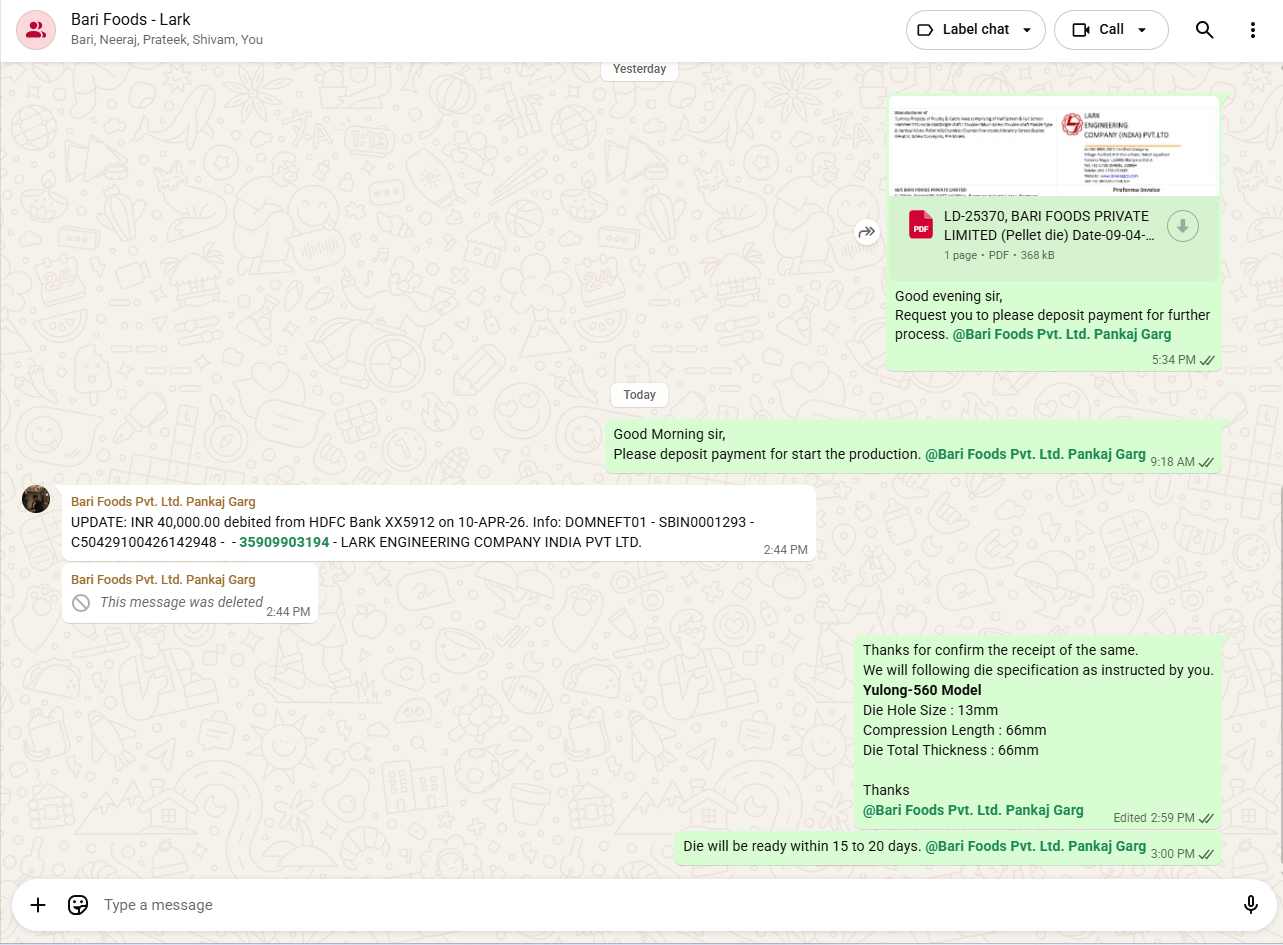Image resolution: width=1283 pixels, height=945 pixels.
Task: Click the search magnifier icon in header
Action: [x=1204, y=30]
